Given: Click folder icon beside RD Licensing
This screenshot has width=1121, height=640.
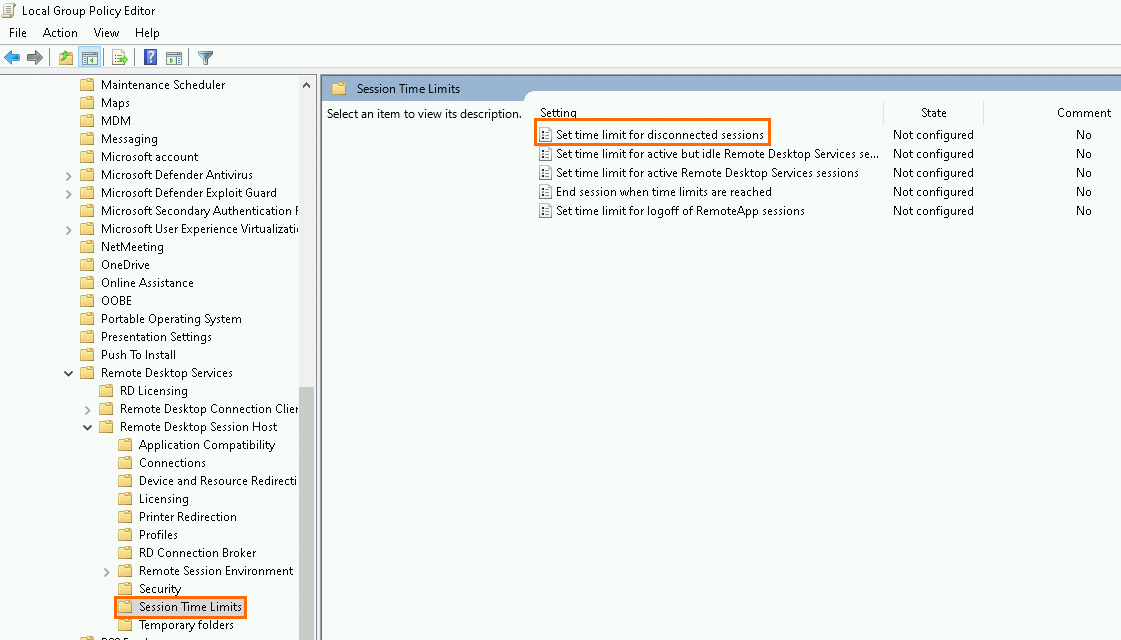Looking at the screenshot, I should click(x=107, y=390).
